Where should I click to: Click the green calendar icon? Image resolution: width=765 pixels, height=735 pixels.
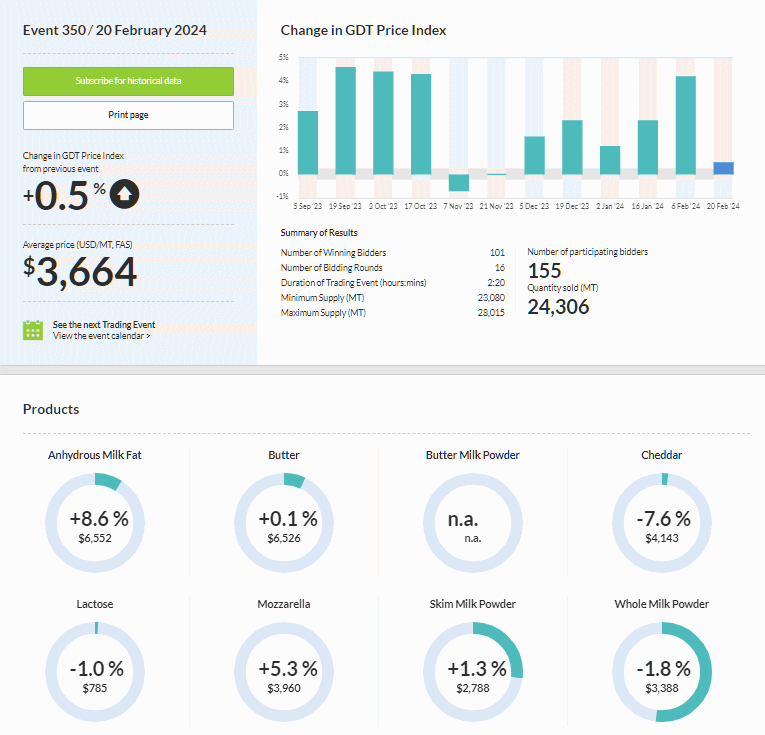(x=33, y=330)
